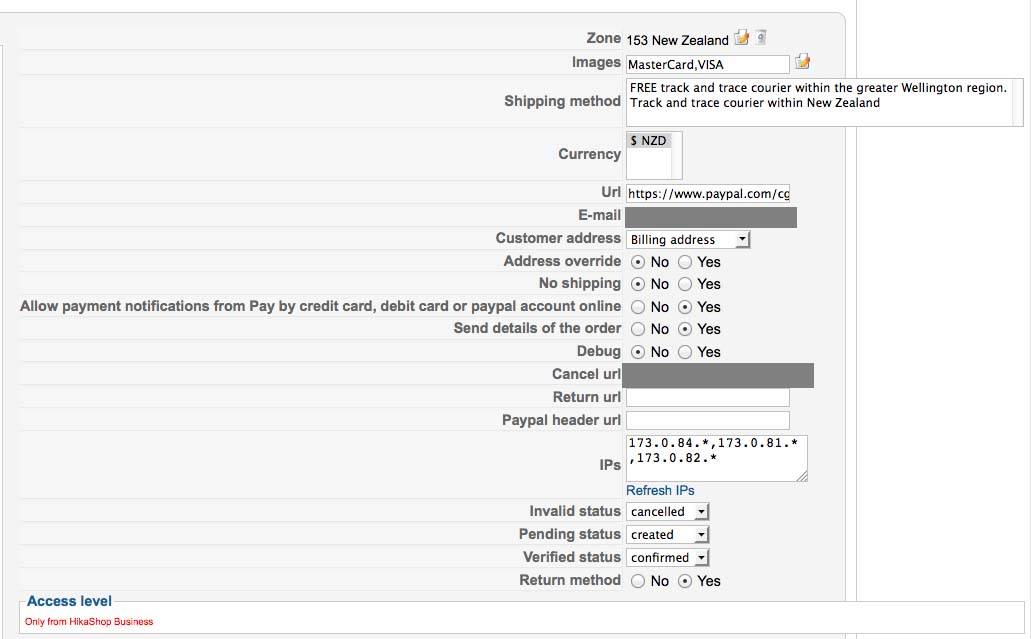Click the Shipping method text area
The image size is (1031, 639).
(825, 103)
